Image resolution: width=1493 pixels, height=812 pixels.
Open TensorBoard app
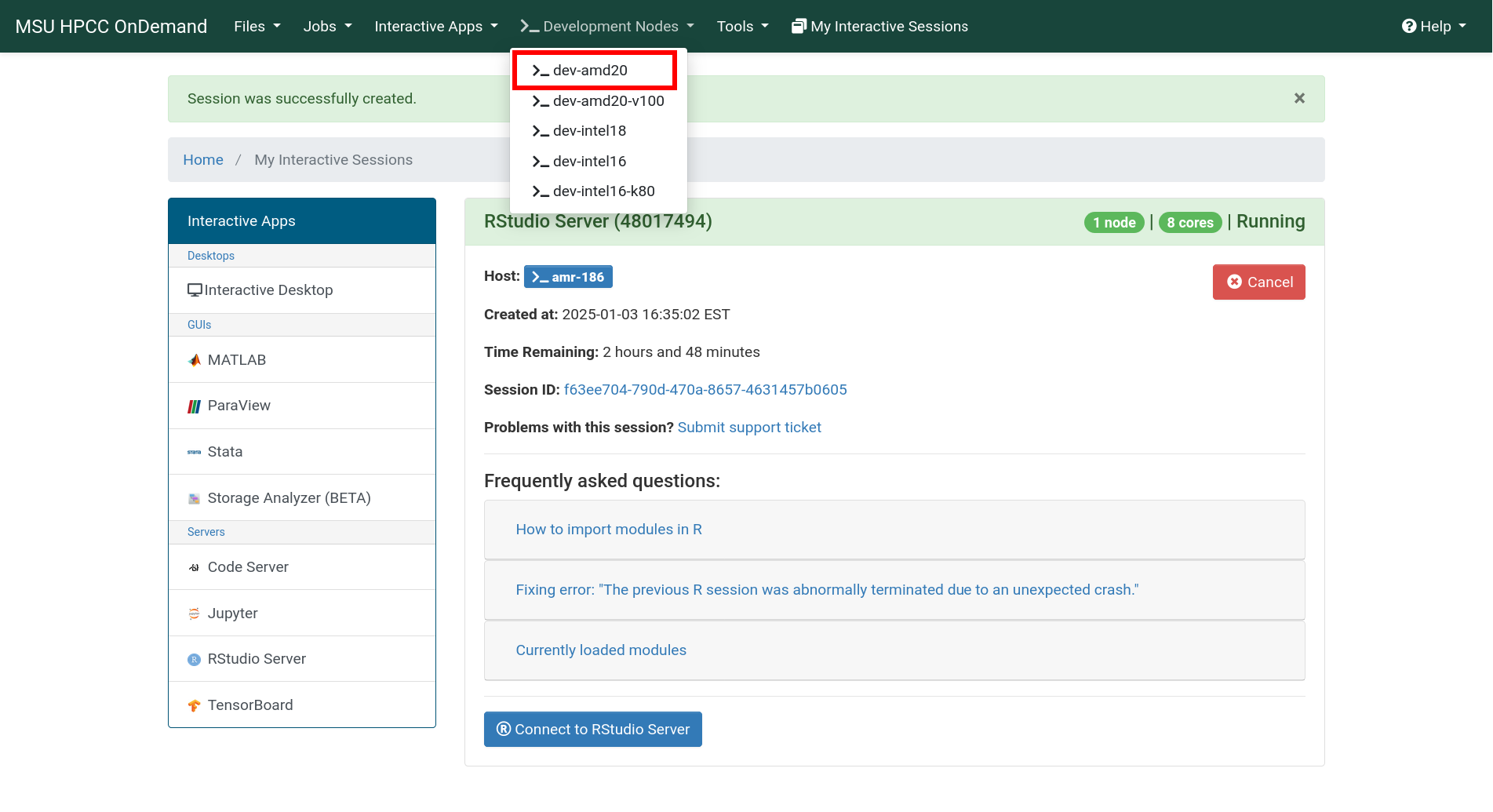click(302, 705)
